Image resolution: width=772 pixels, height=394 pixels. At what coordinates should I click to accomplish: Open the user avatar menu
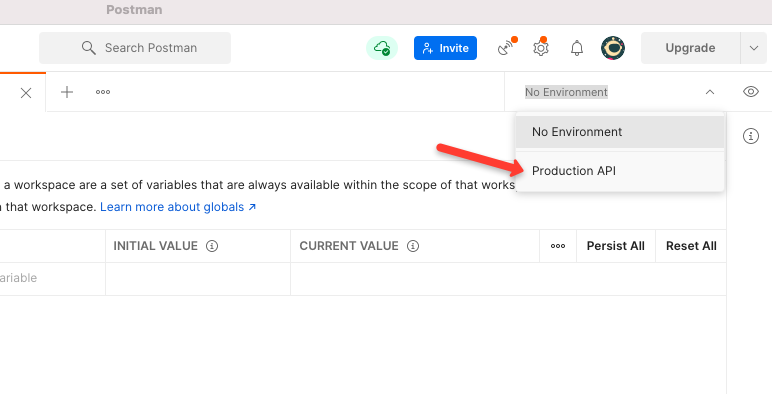613,48
